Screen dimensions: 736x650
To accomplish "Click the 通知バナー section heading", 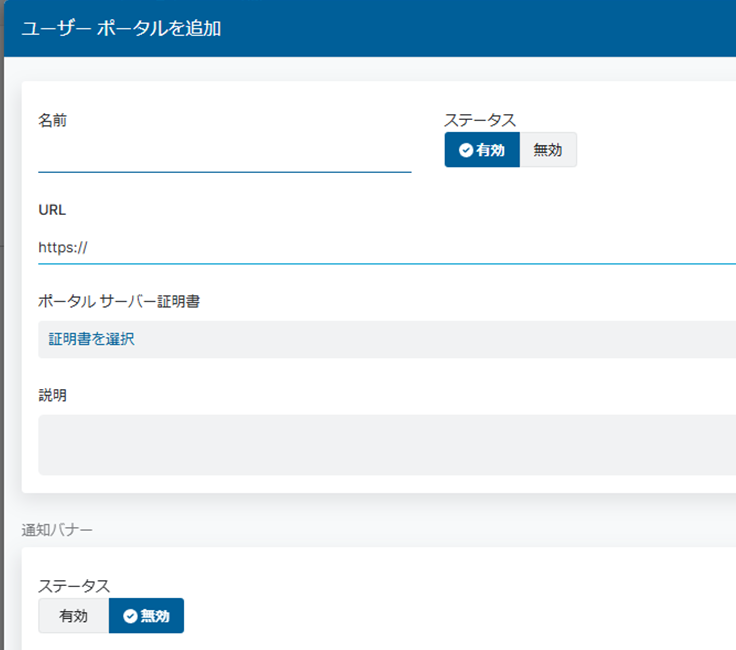I will [57, 530].
